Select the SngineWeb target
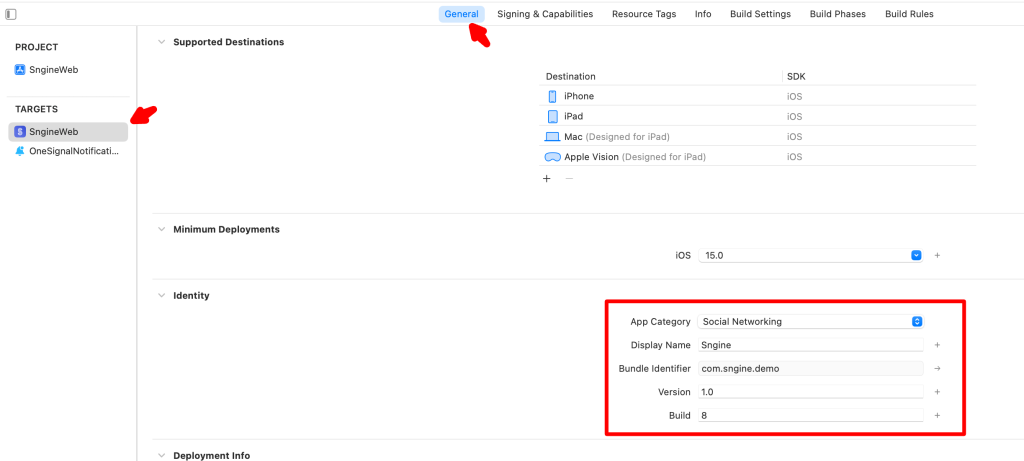The height and width of the screenshot is (461, 1024). point(68,132)
